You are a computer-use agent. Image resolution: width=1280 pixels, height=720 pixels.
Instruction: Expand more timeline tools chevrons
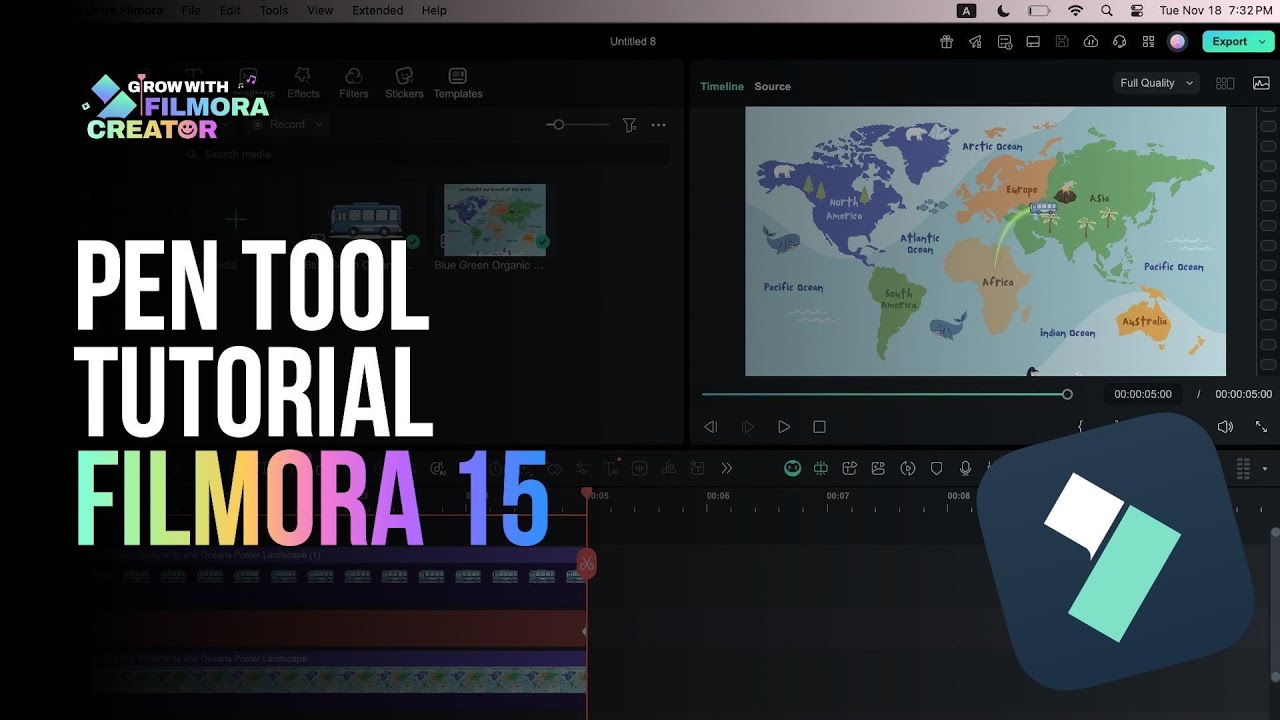[727, 468]
